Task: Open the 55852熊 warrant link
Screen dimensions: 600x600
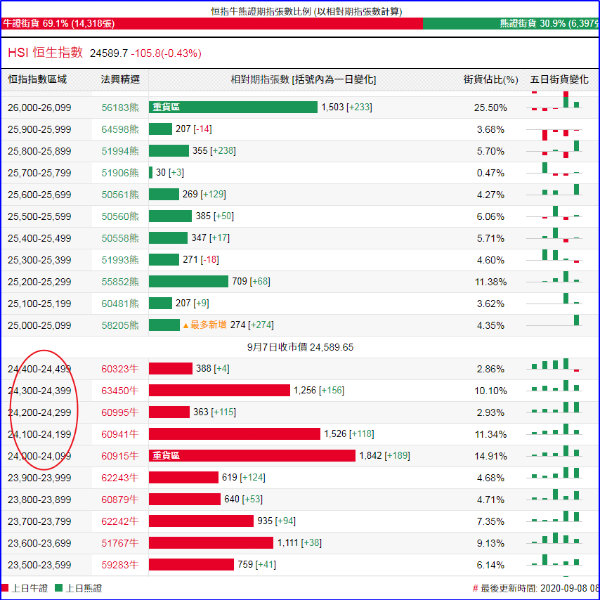Action: coord(120,282)
